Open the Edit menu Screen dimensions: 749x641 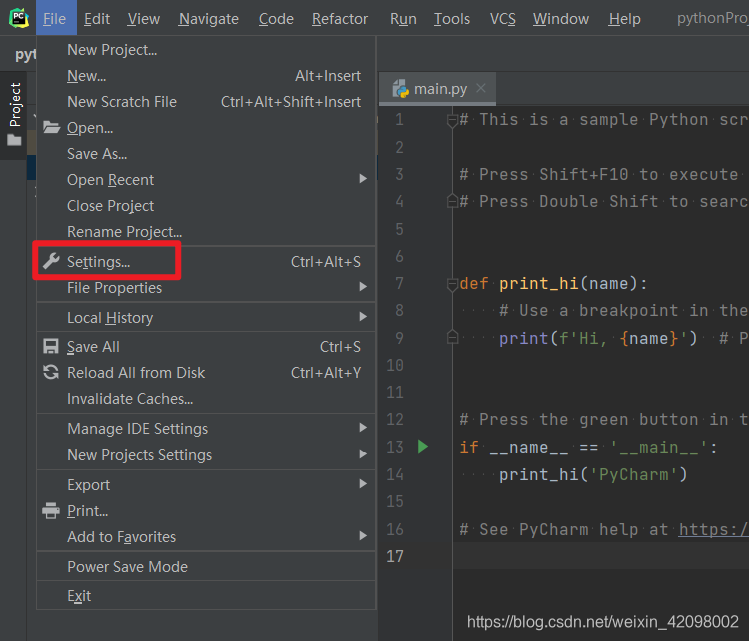click(97, 19)
